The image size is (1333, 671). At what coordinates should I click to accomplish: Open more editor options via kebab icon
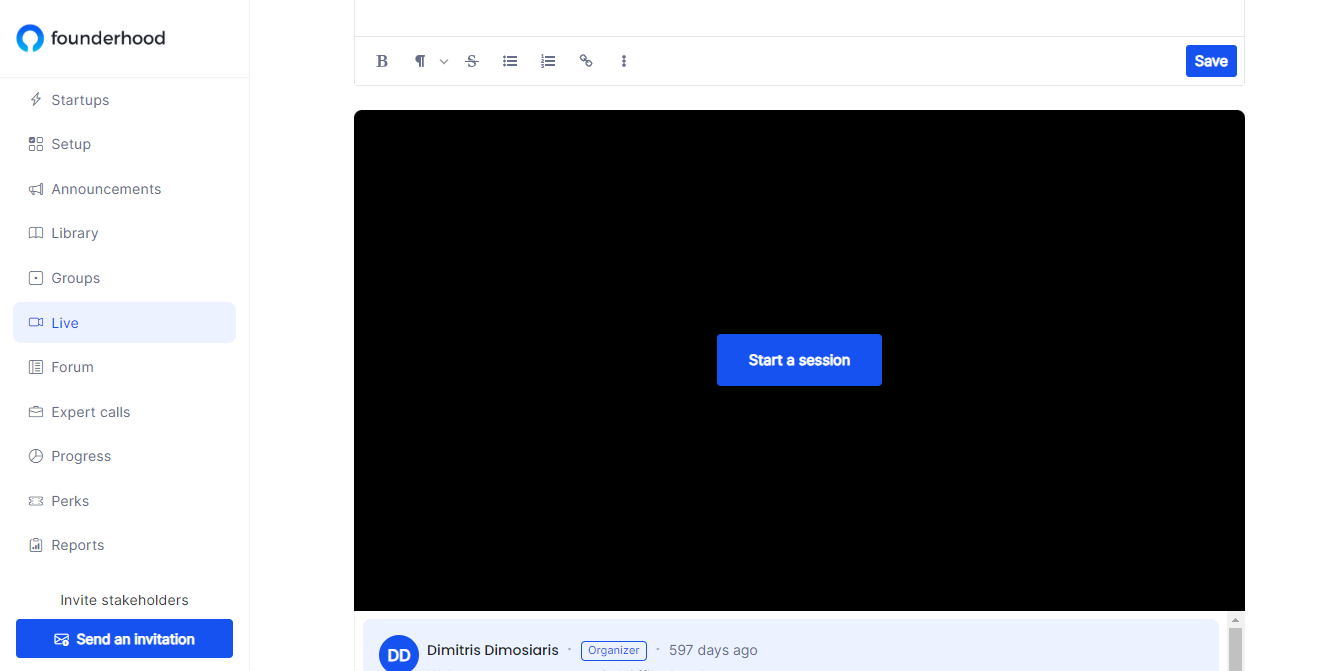tap(624, 61)
